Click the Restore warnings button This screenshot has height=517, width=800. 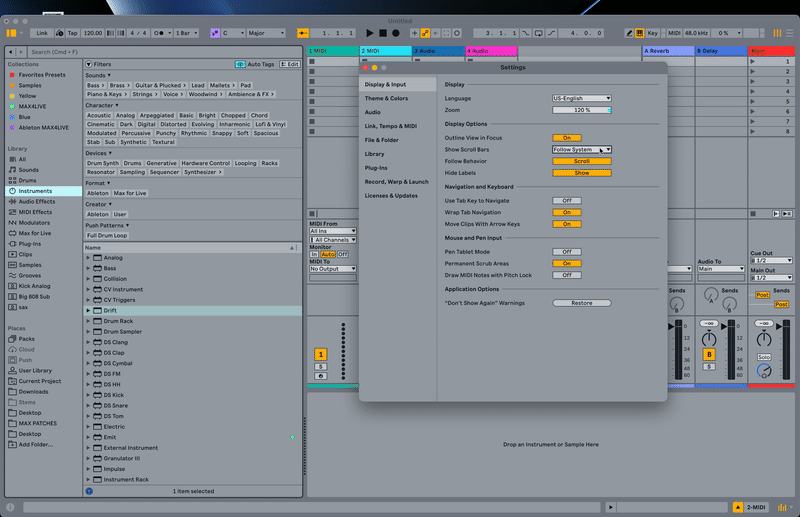pos(581,303)
